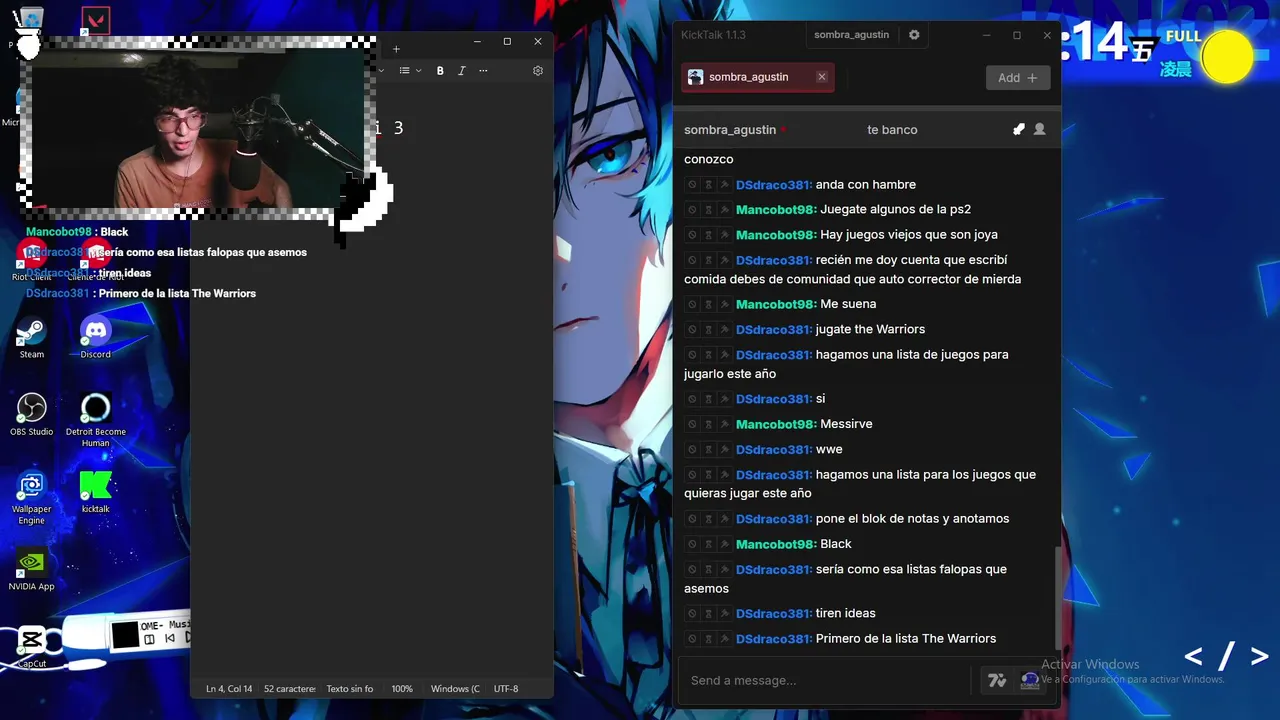This screenshot has height=720, width=1280.
Task: Open the pinned message icon in chat header
Action: click(x=1019, y=130)
